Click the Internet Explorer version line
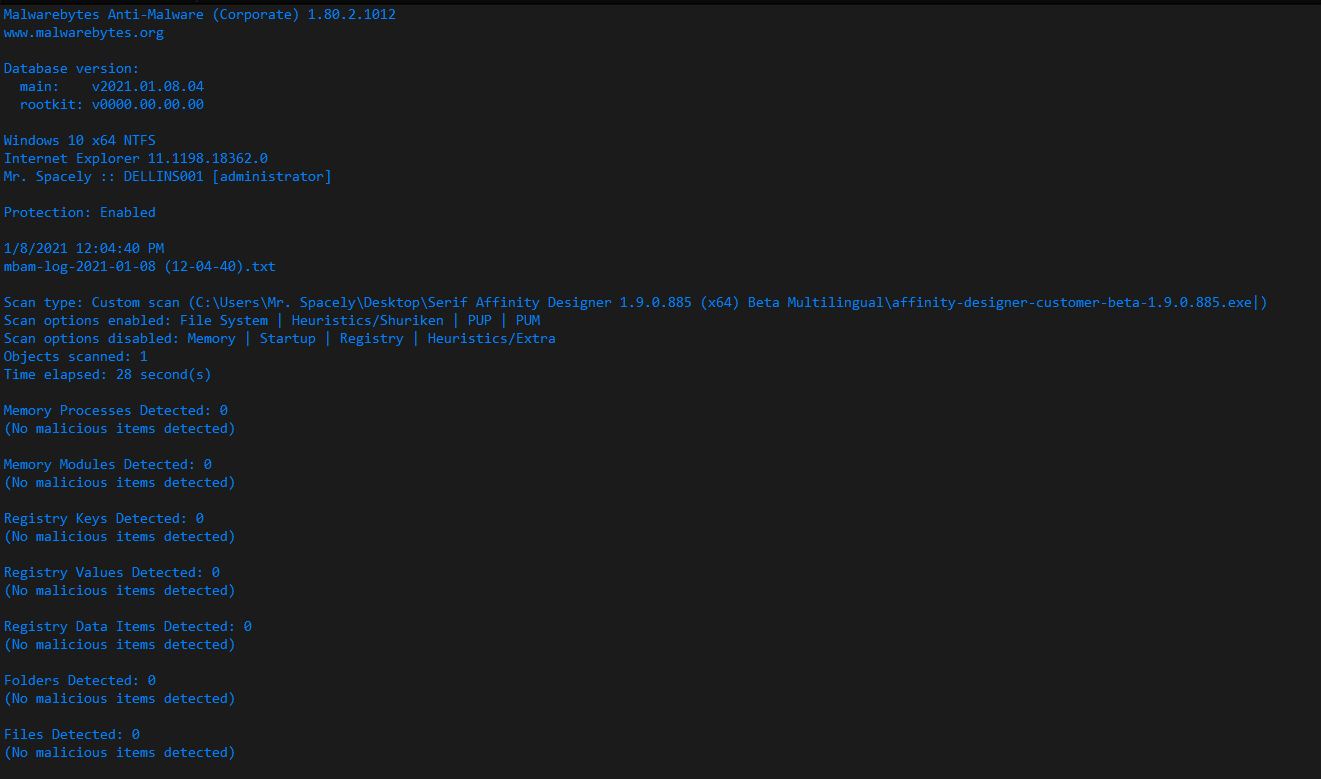1321x779 pixels. (136, 159)
